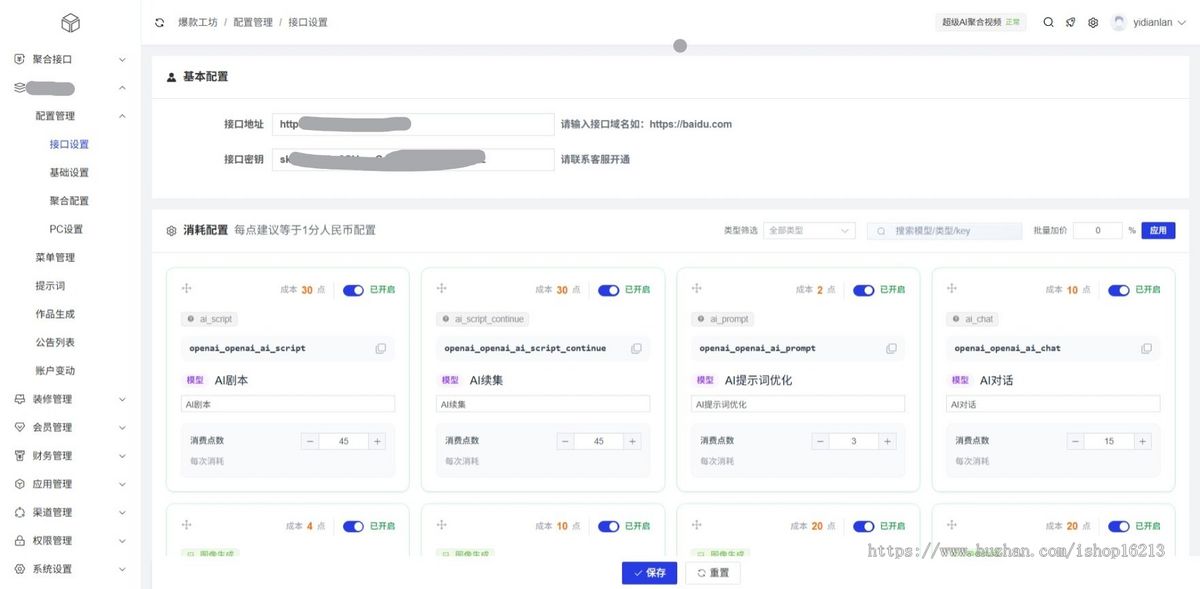Open 账户变动 in the sidebar
Viewport: 1200px width, 589px height.
[55, 371]
